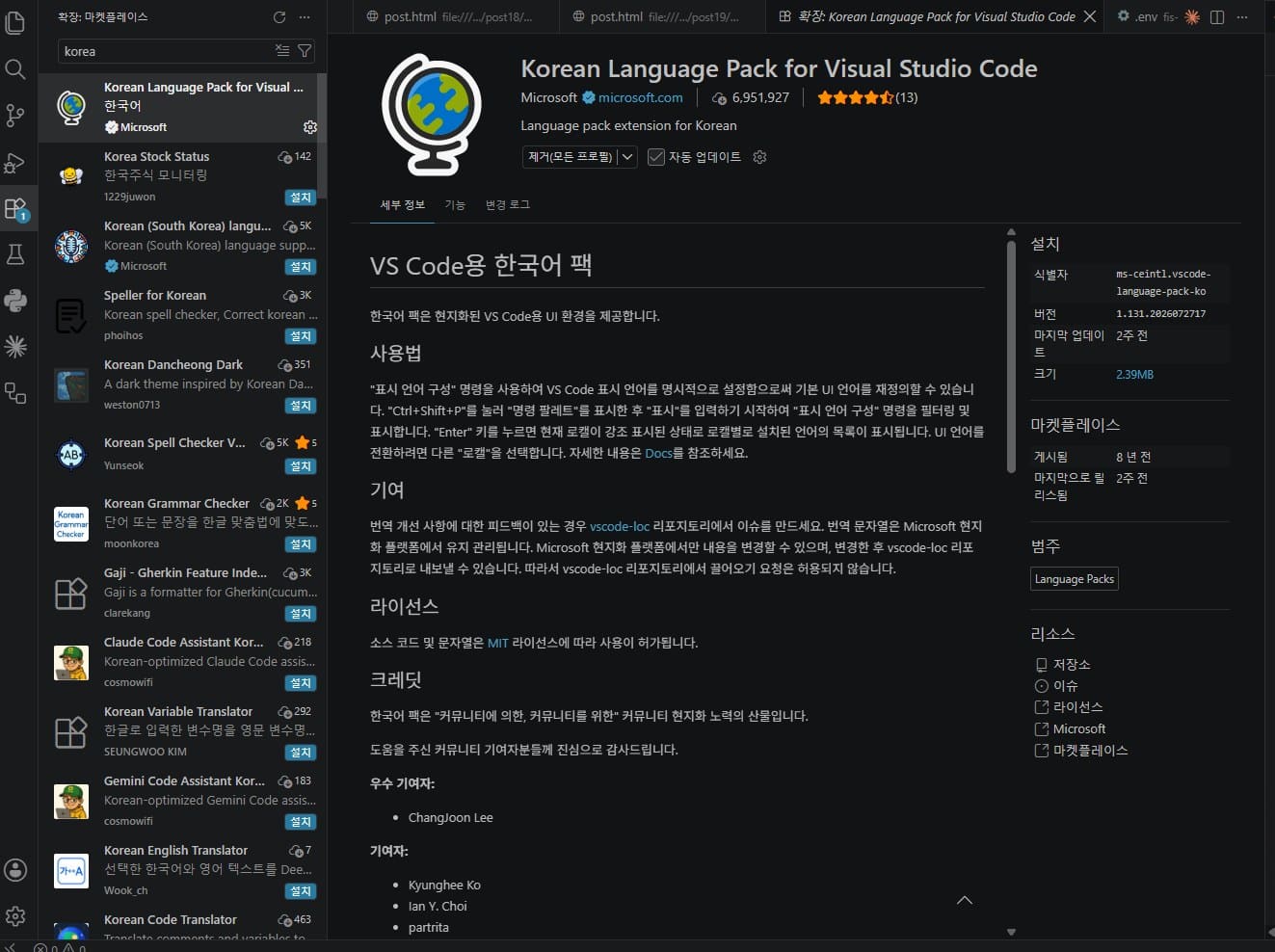Open editor more actions ellipsis

tap(1242, 17)
